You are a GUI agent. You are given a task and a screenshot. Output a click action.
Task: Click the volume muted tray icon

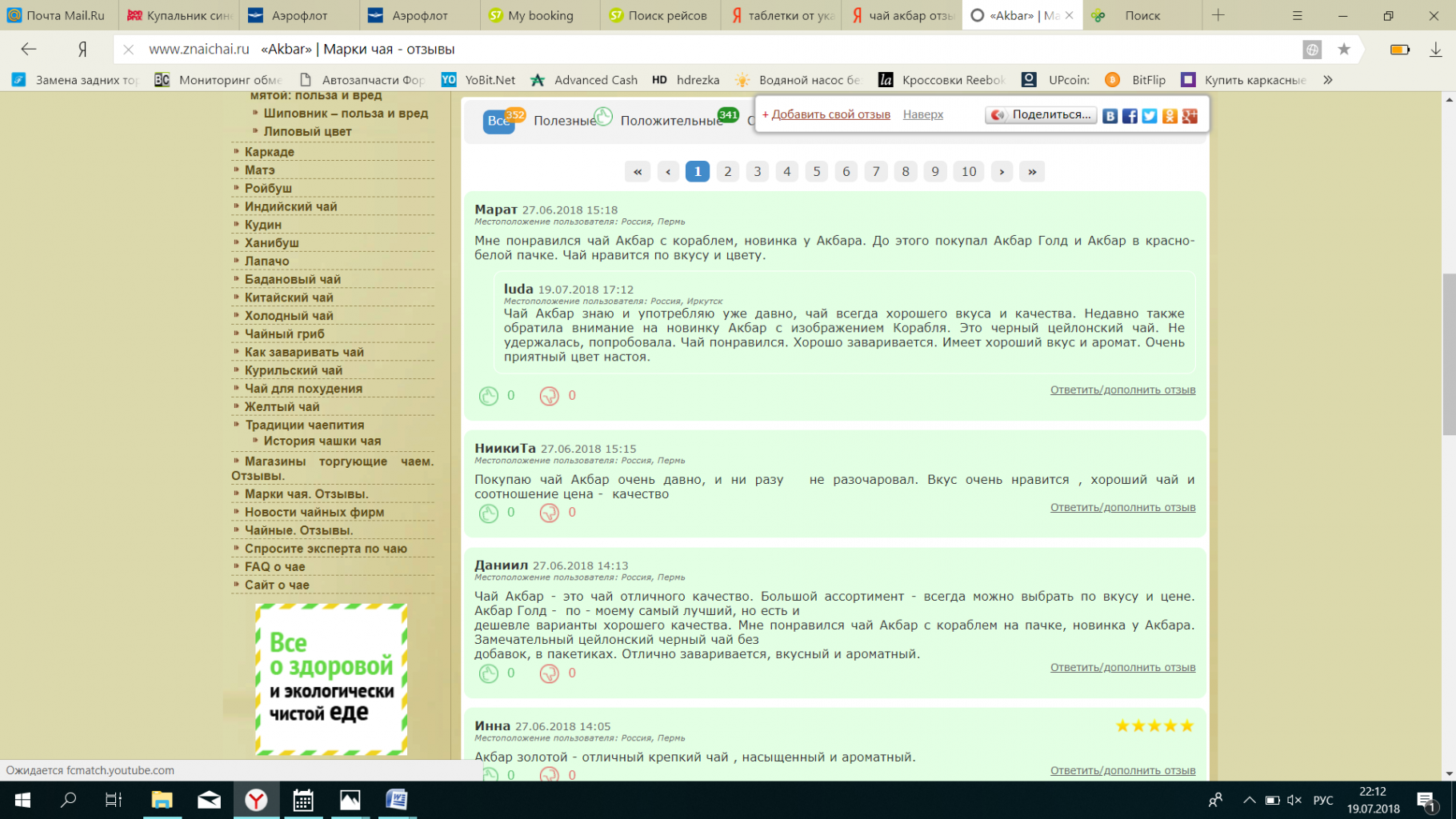click(x=1295, y=800)
